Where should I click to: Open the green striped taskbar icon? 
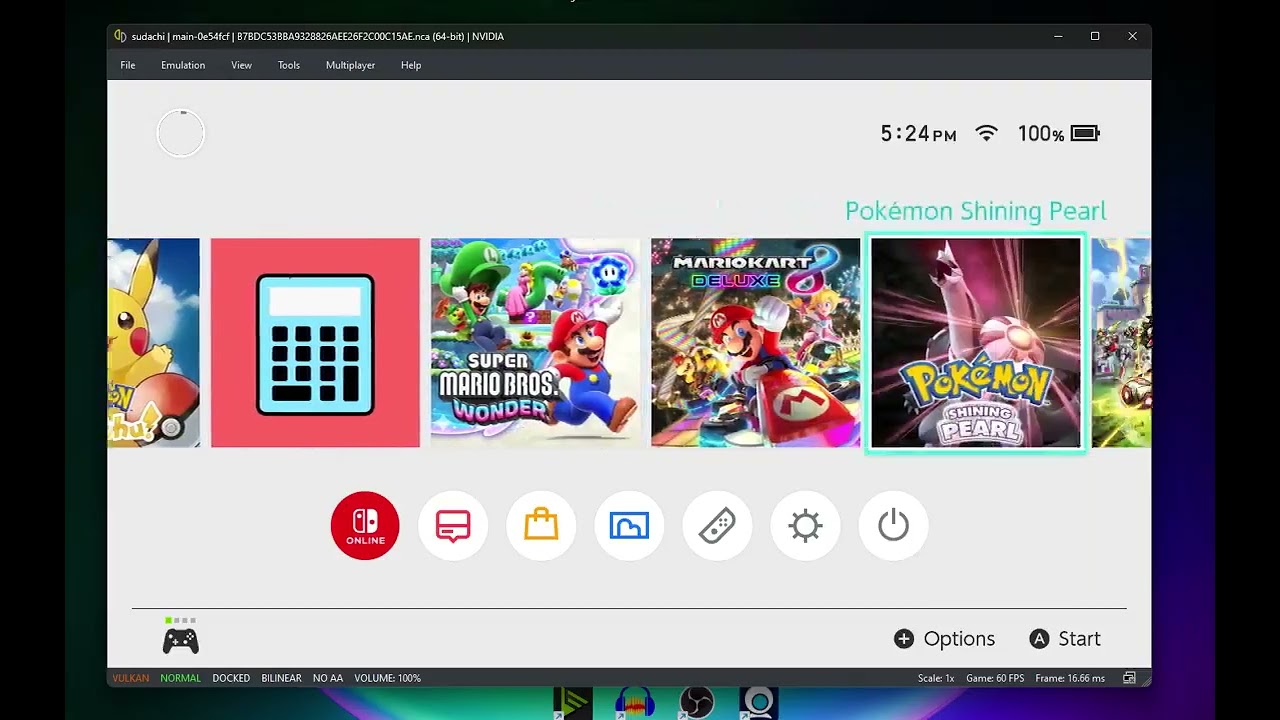point(573,703)
